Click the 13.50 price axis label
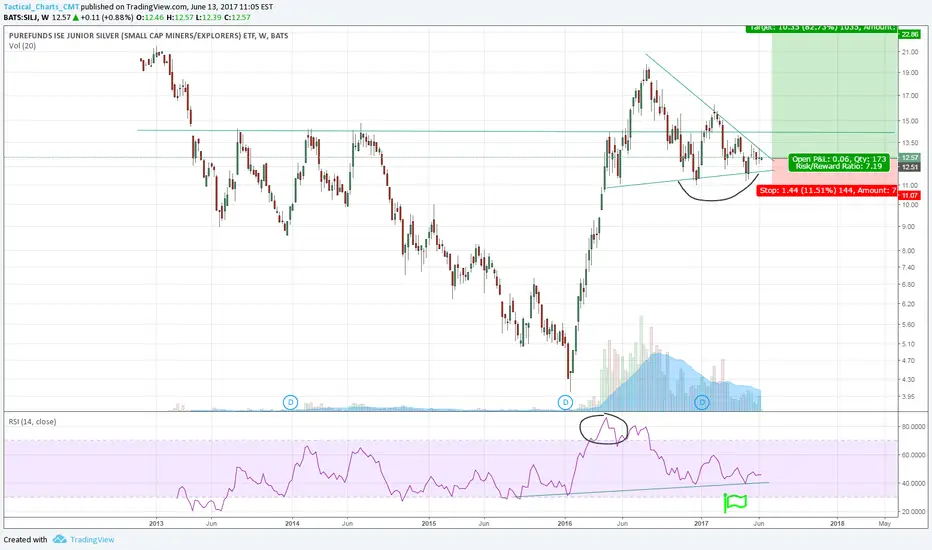932x550 pixels. point(909,143)
